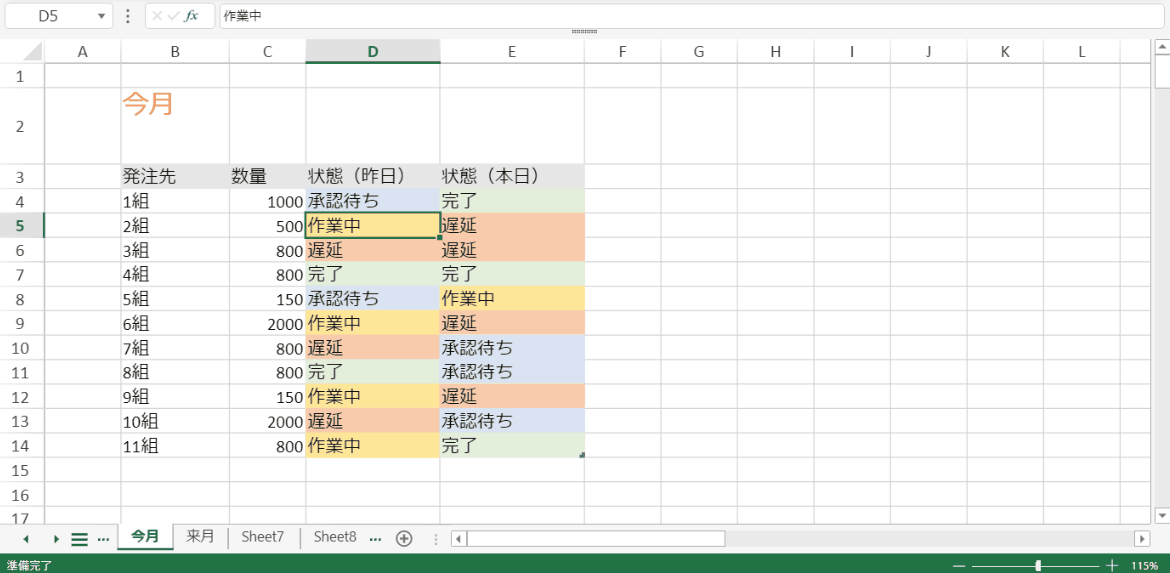Click the zoom in plus icon
Image resolution: width=1170 pixels, height=573 pixels.
point(1112,565)
